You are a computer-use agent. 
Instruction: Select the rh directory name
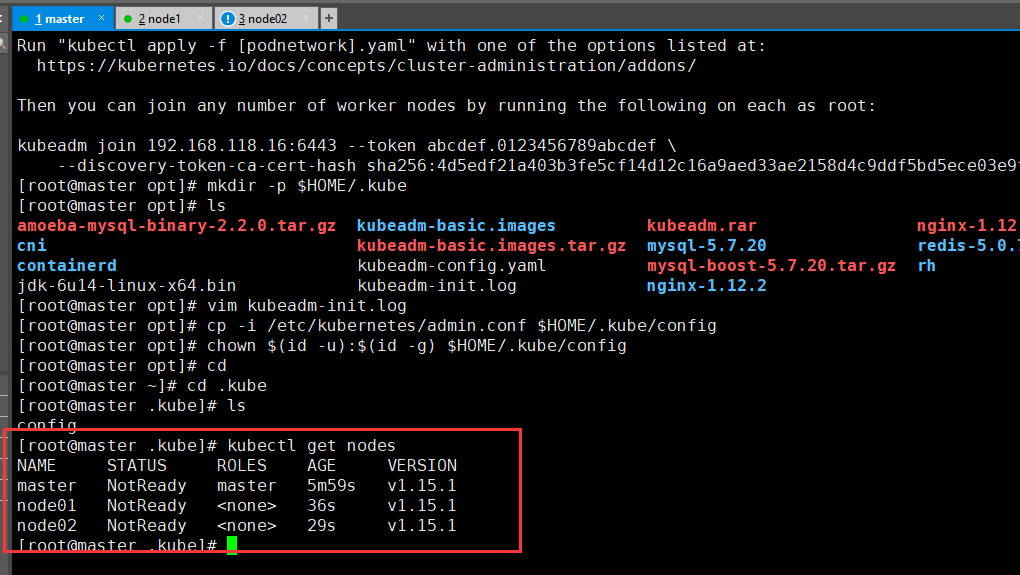926,265
